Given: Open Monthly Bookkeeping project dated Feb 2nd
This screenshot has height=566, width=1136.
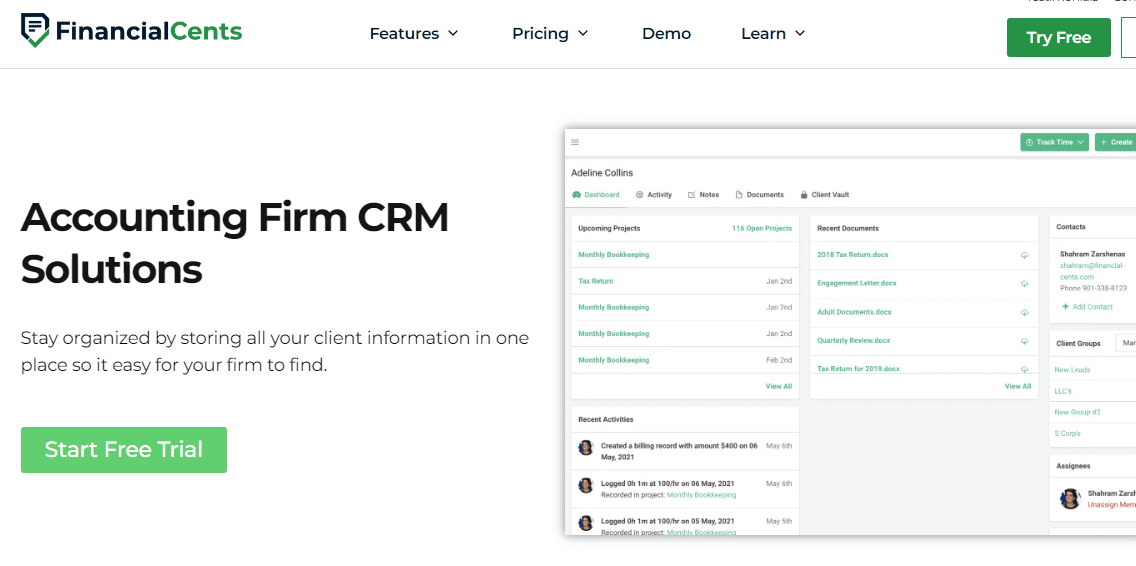Looking at the screenshot, I should pos(614,360).
